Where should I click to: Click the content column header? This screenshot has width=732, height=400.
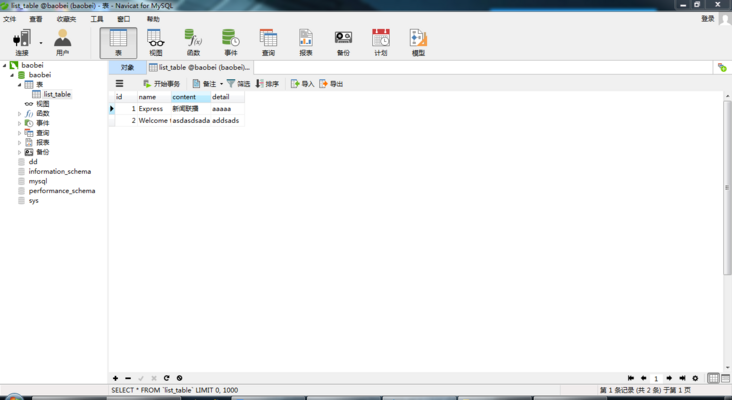coord(191,97)
